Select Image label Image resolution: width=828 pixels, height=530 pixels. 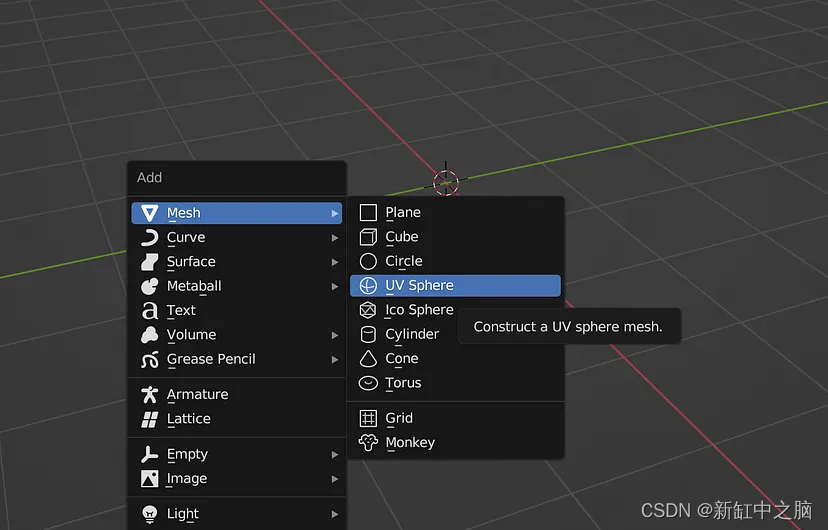pos(186,479)
